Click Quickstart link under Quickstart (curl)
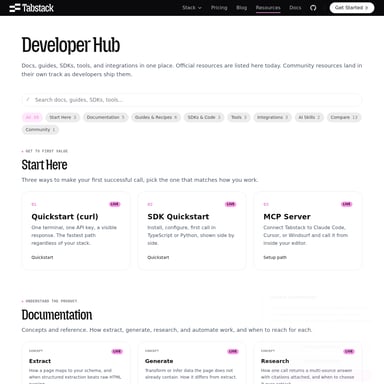This screenshot has width=384, height=384. click(x=42, y=257)
